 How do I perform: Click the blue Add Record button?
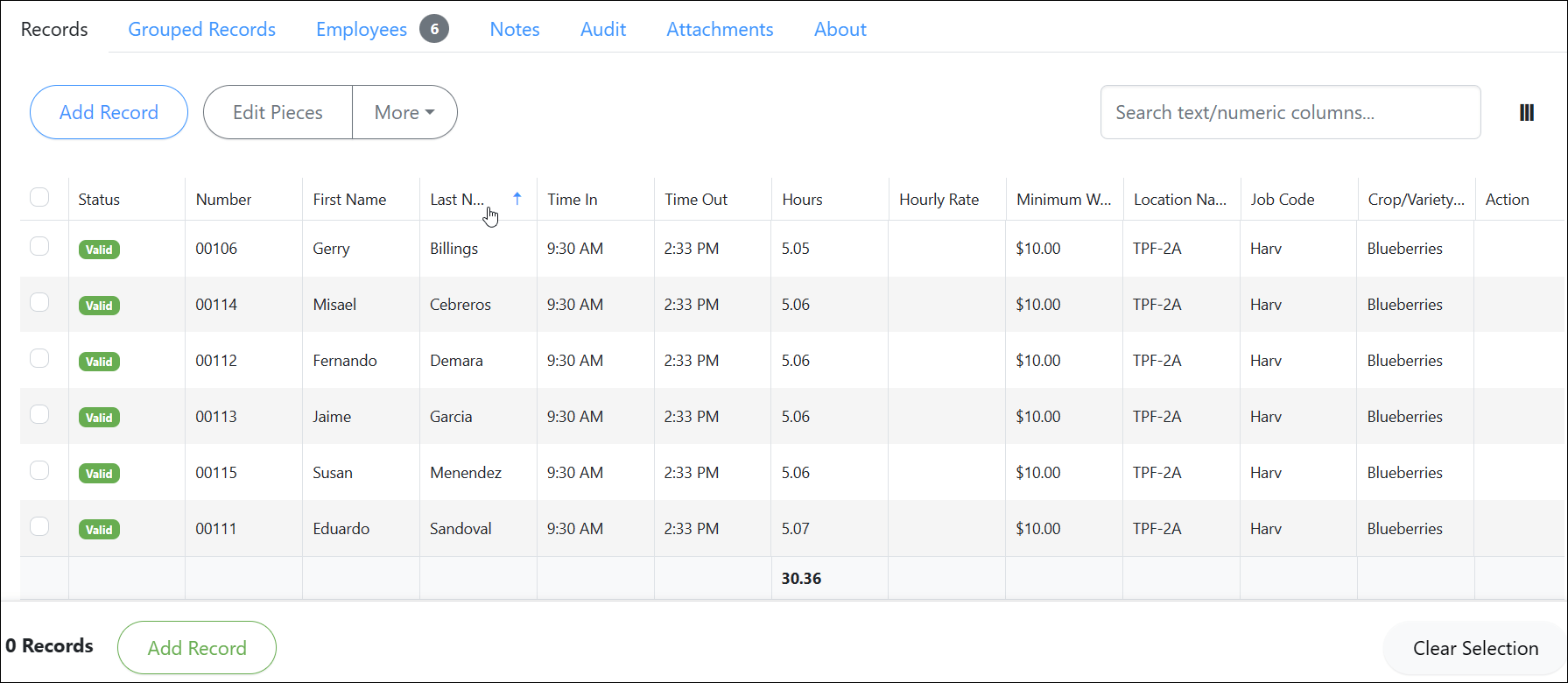[109, 112]
